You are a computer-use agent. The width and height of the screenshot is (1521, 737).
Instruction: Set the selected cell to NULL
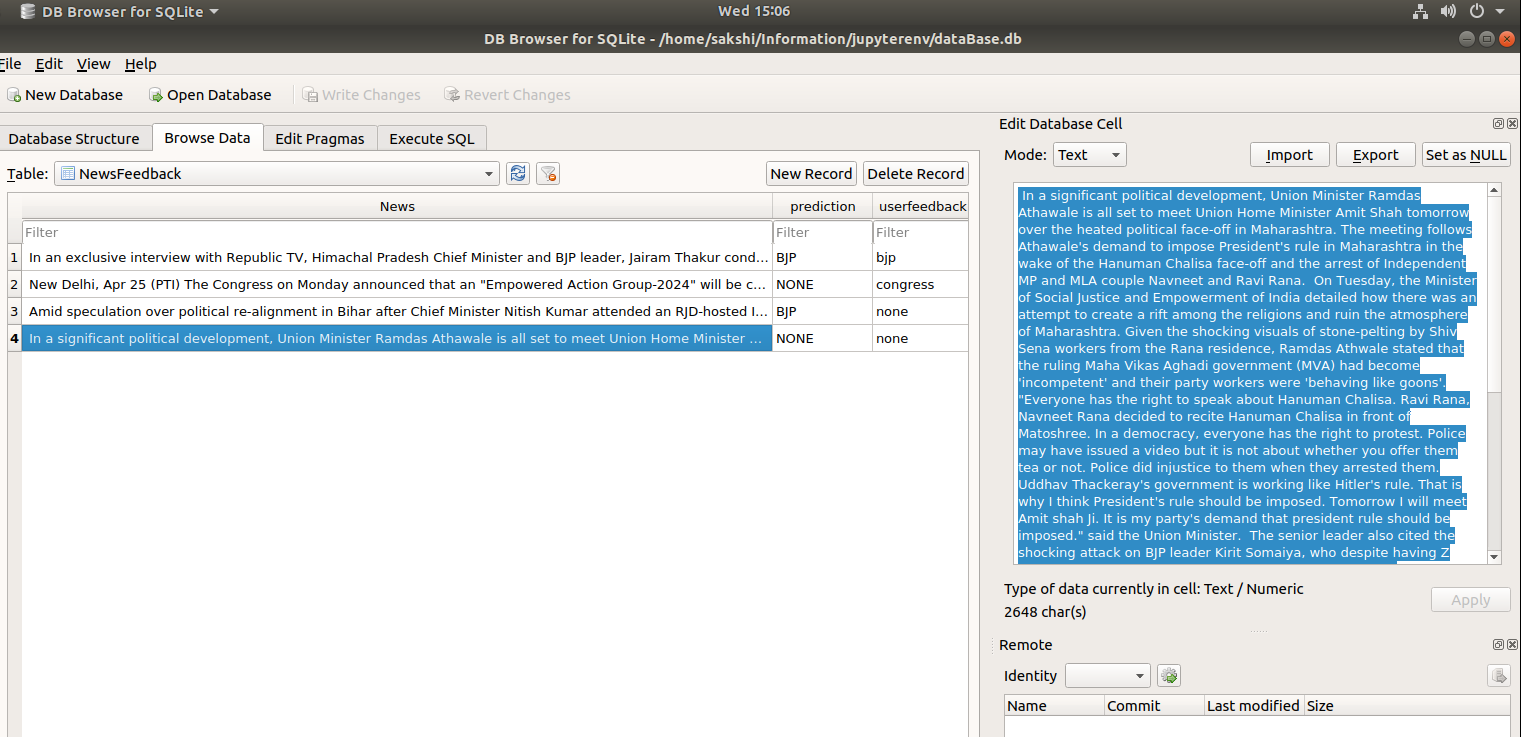1466,154
